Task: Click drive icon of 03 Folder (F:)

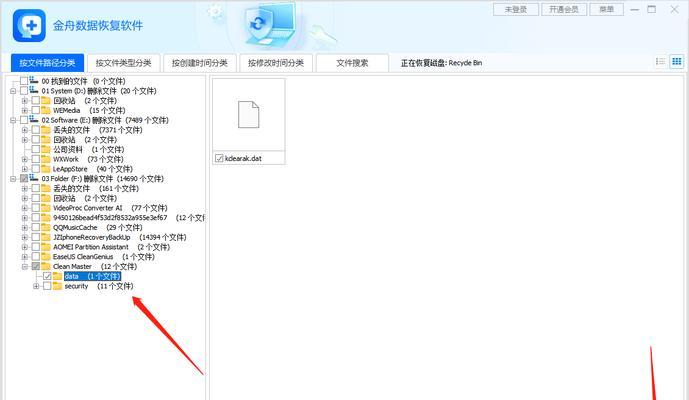Action: tap(34, 178)
